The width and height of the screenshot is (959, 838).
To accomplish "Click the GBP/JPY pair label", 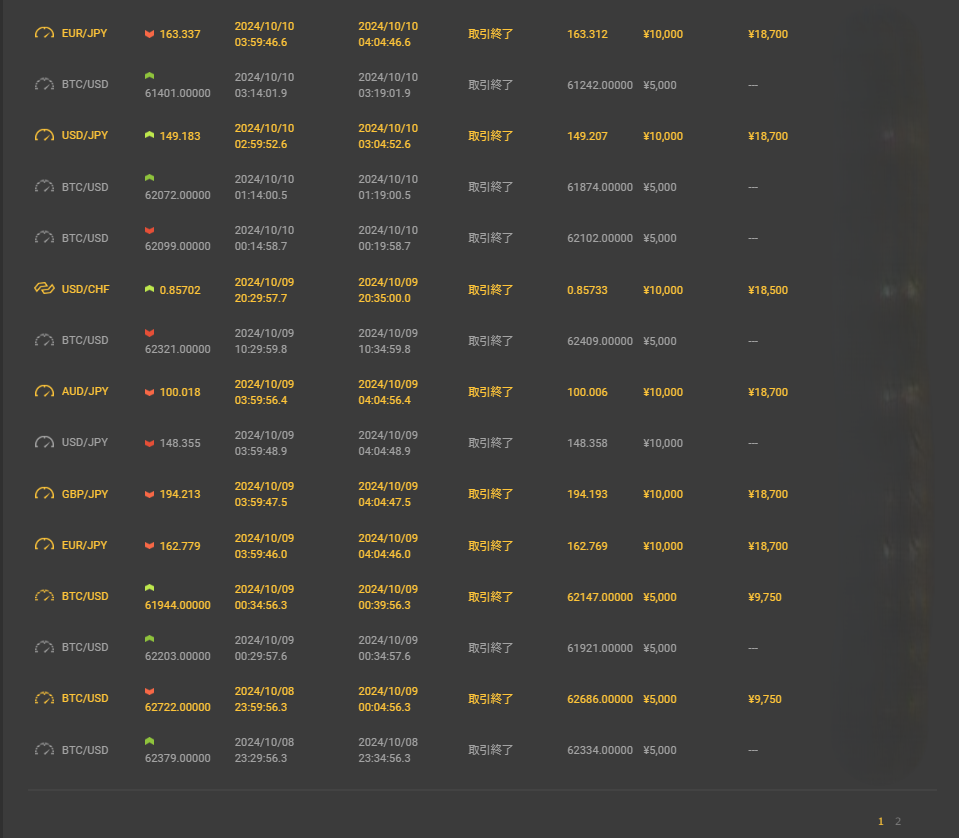I will point(85,494).
